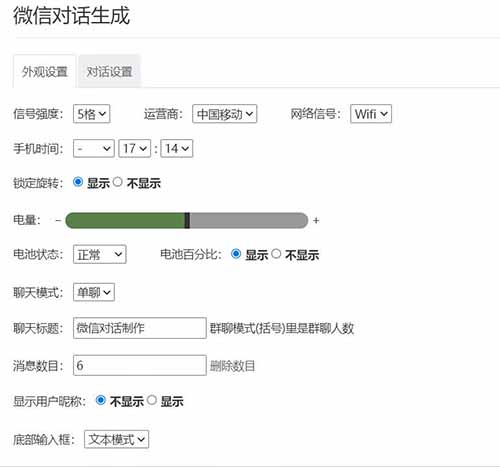Screen dimensions: 500x467
Task: Click the 群聊模式(括号)里是群聊人数 hint text
Action: tap(282, 328)
